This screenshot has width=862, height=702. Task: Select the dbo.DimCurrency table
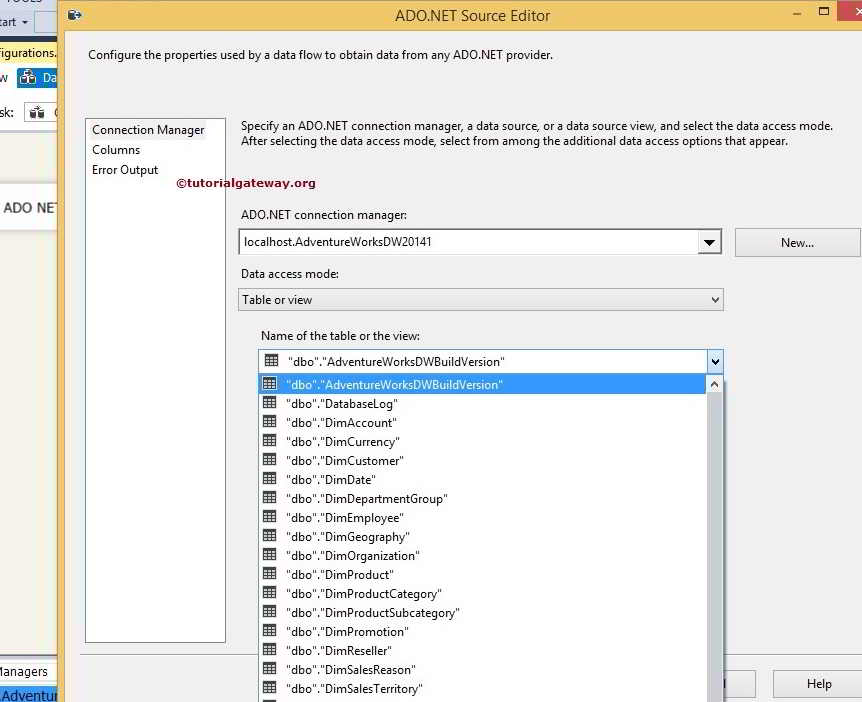tap(482, 441)
